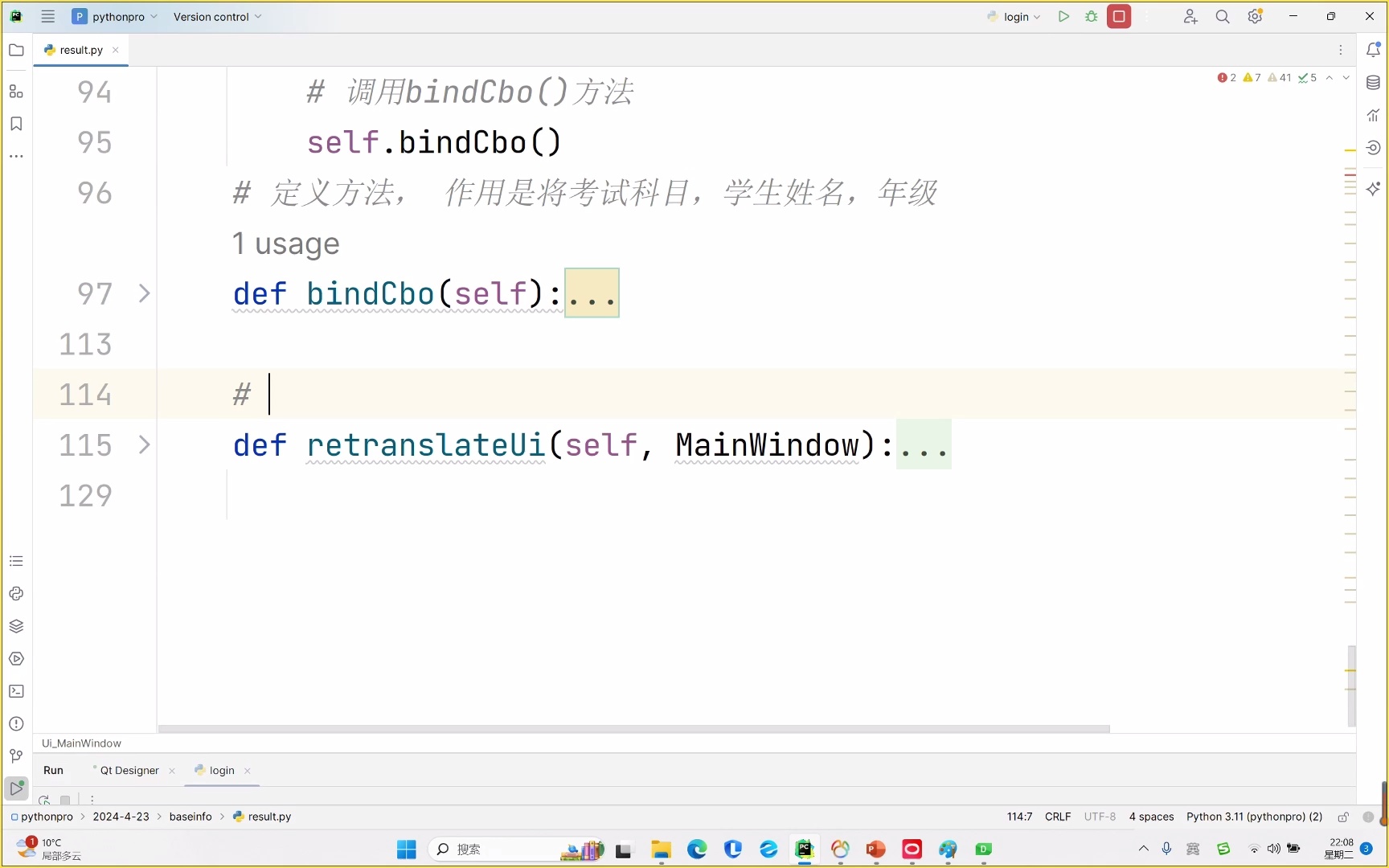Open the notifications panel
This screenshot has height=868, width=1389.
coord(1375,49)
